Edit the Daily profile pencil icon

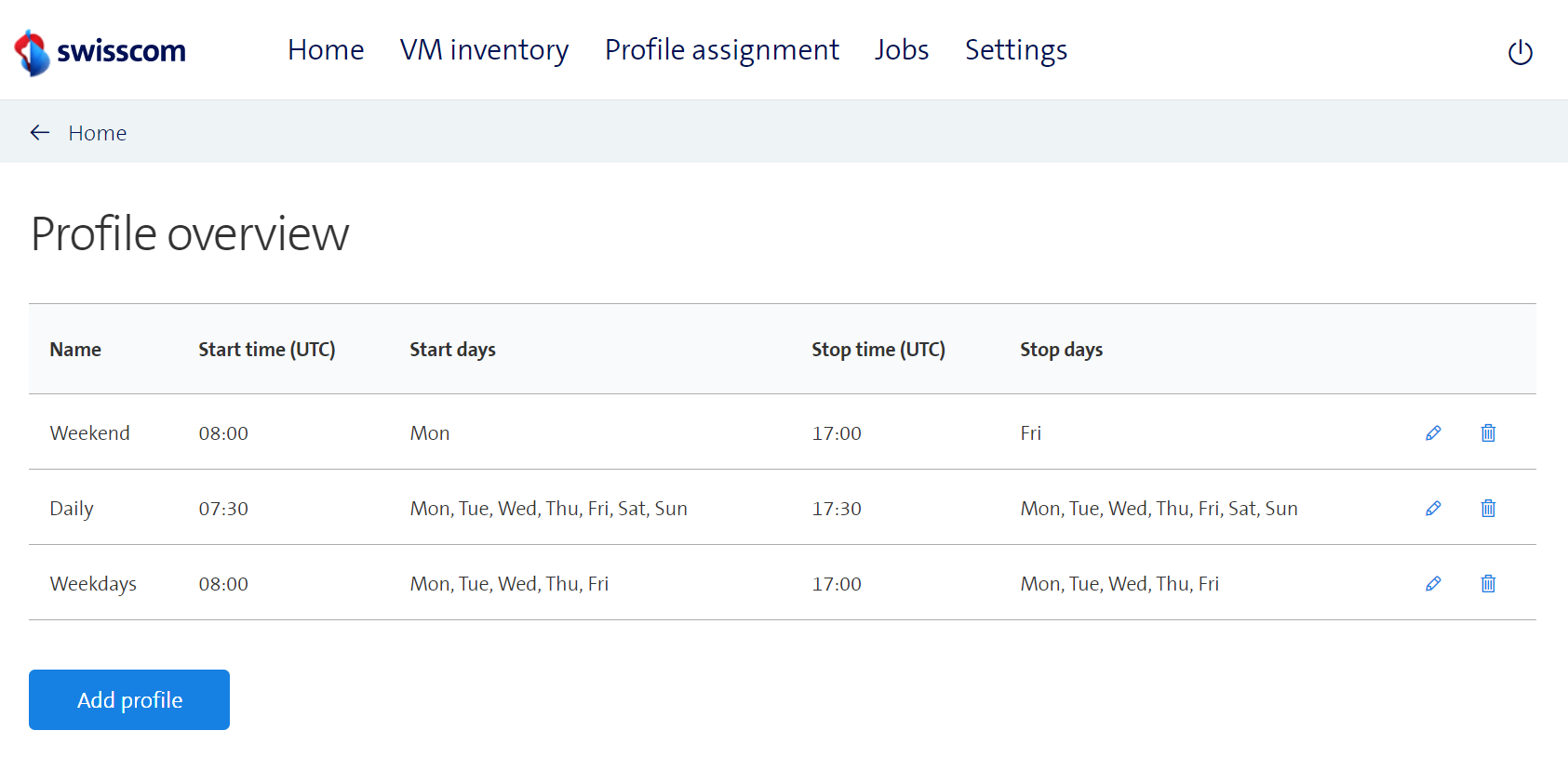(x=1433, y=508)
